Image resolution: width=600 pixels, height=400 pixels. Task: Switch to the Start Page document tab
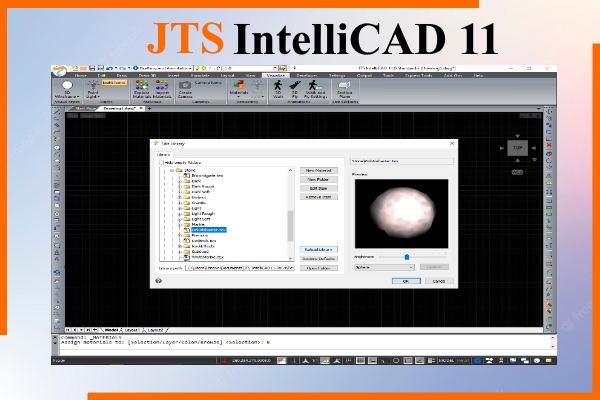(86, 109)
